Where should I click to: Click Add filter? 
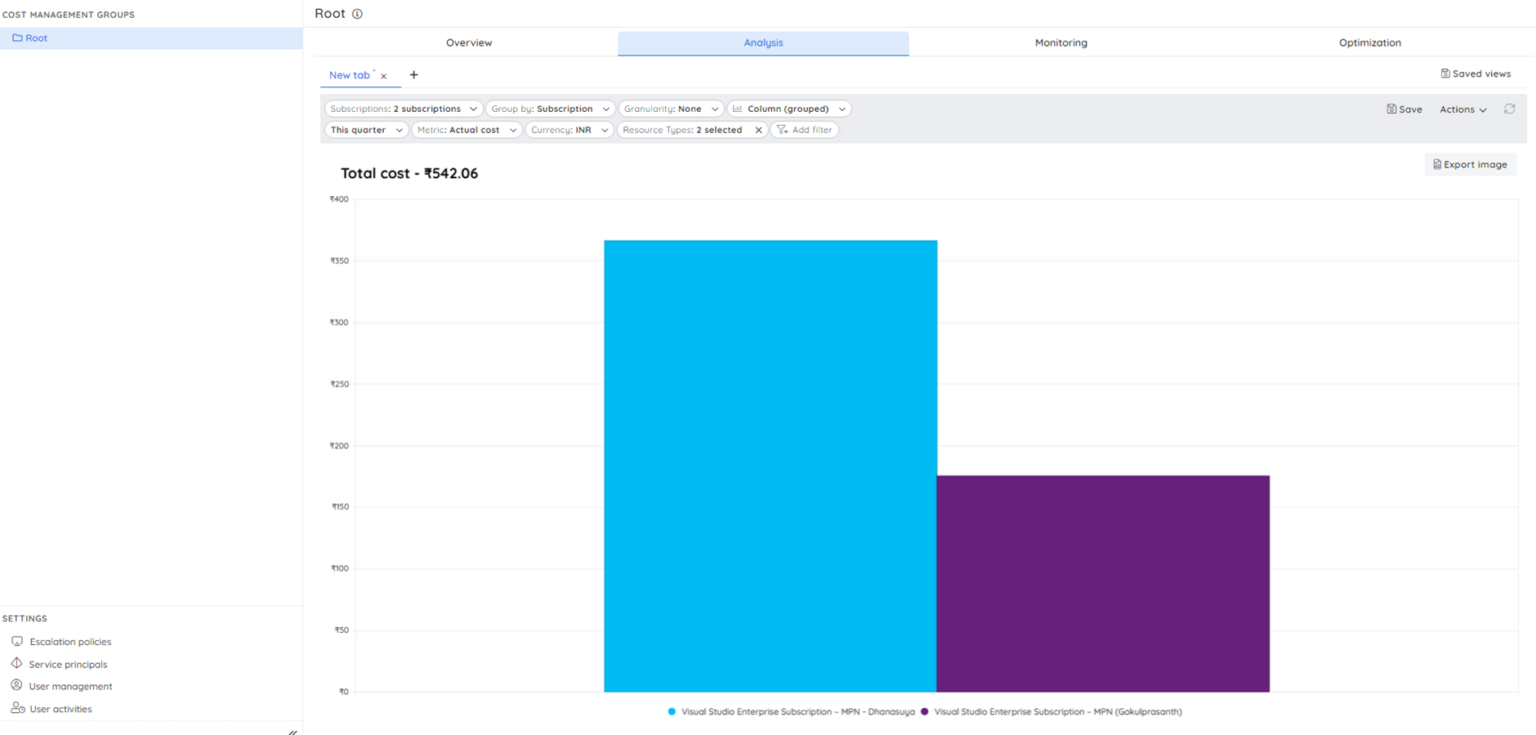click(805, 130)
